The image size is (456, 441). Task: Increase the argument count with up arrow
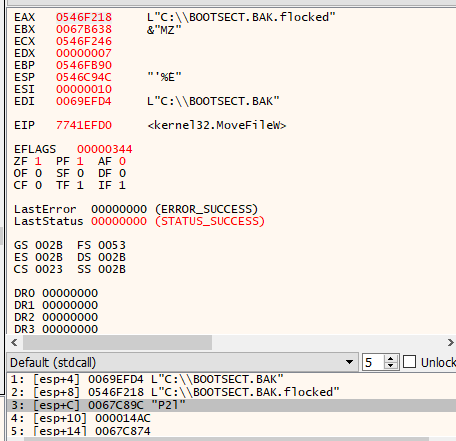391,359
